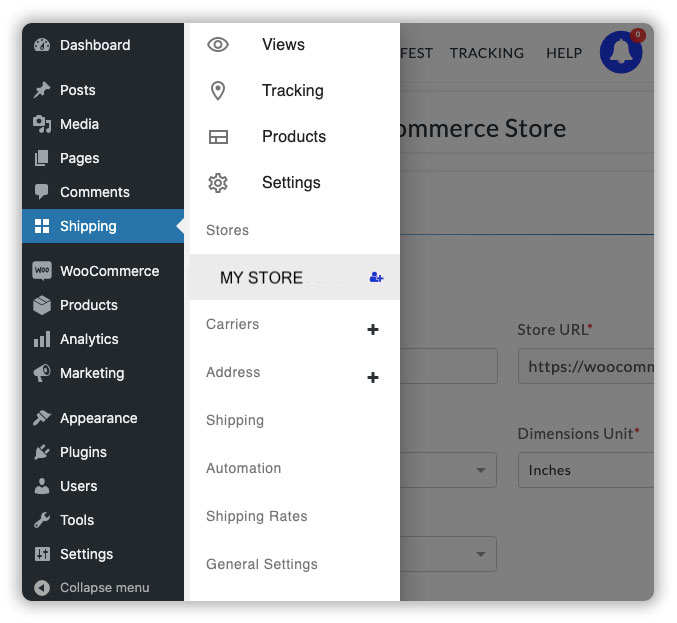Screen dimensions: 677x623
Task: Open the notifications bell icon
Action: [621, 52]
